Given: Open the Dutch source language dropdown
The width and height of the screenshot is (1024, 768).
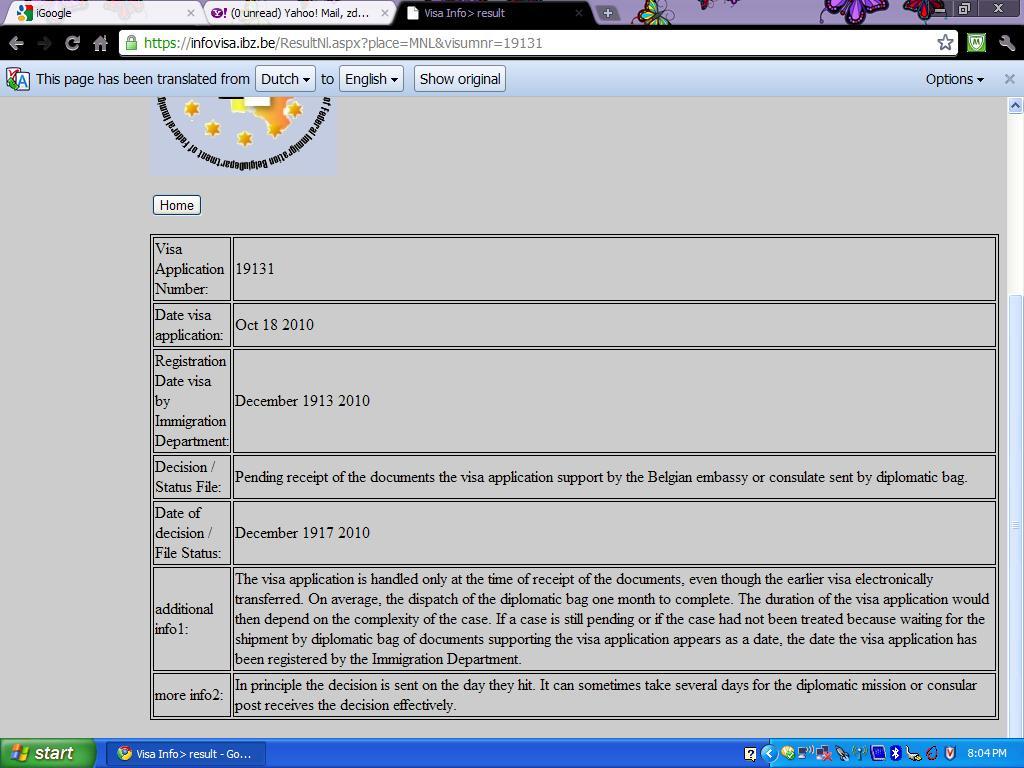Looking at the screenshot, I should coord(285,79).
